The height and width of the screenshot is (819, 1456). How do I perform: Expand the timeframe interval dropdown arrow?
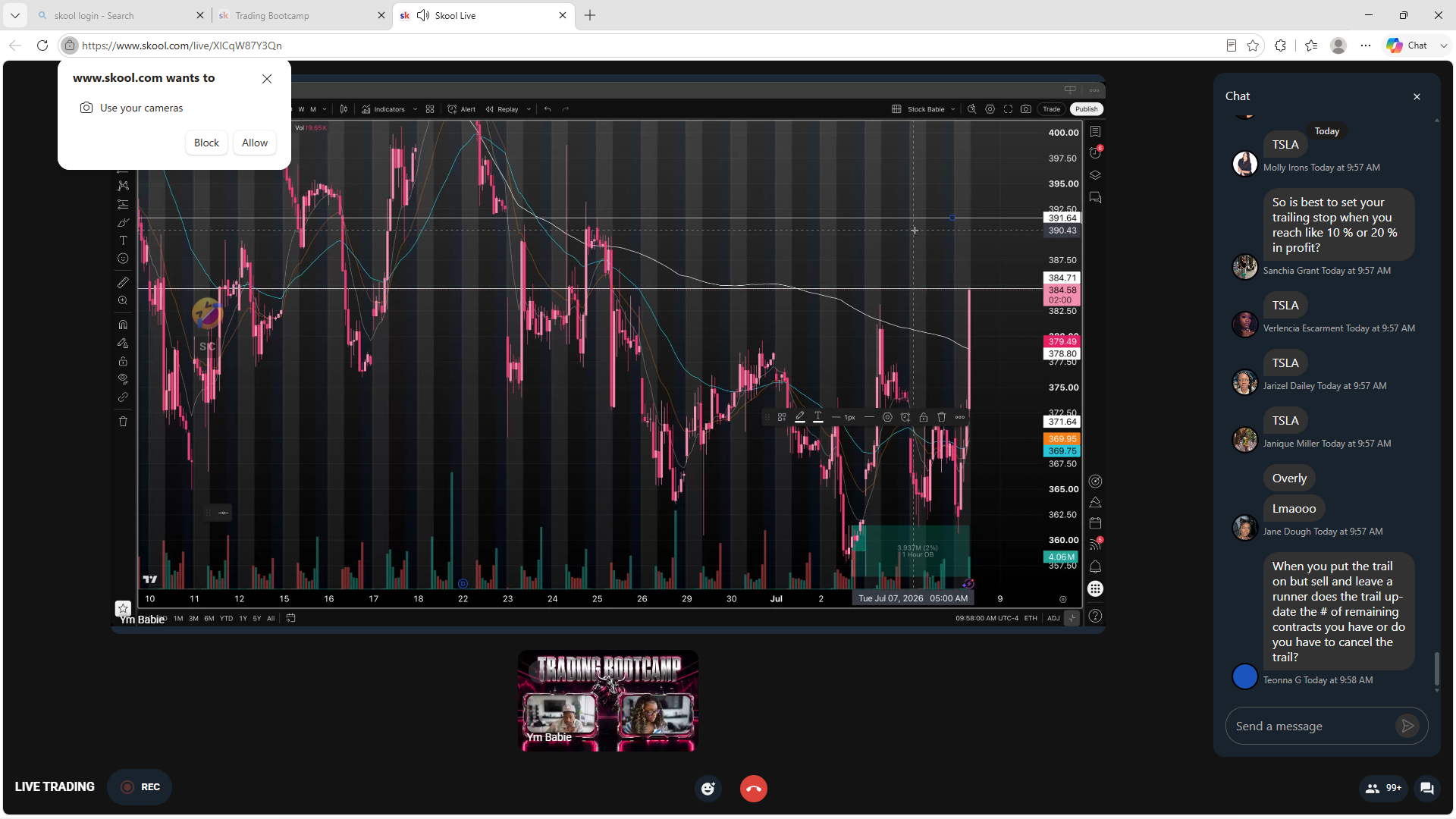(325, 109)
